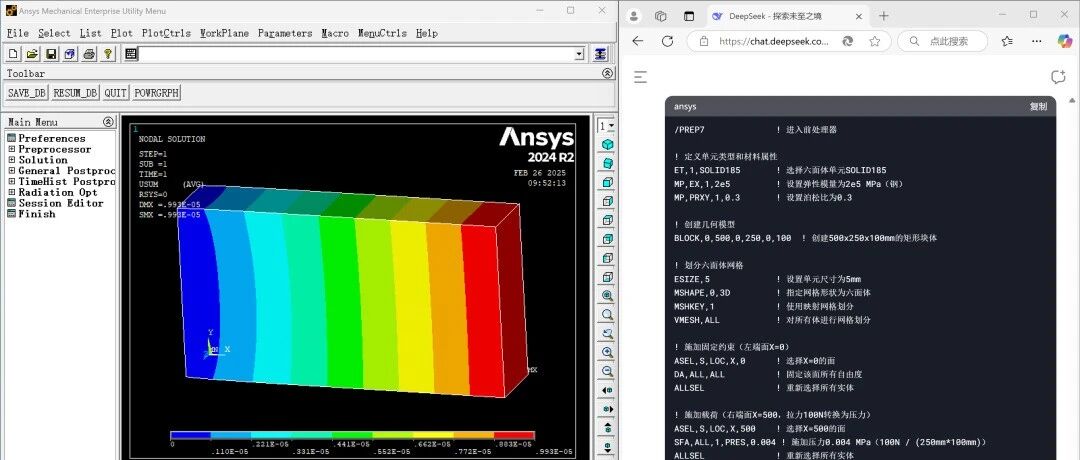Open DeepSeek sidebar hamburger menu
This screenshot has height=460, width=1080.
(x=641, y=77)
